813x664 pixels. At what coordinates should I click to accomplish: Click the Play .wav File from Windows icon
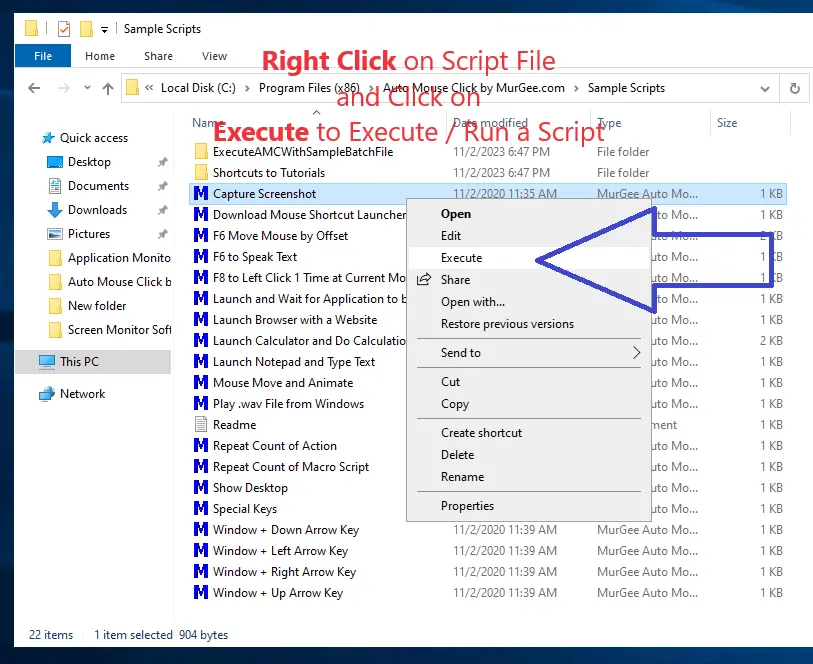[x=201, y=404]
